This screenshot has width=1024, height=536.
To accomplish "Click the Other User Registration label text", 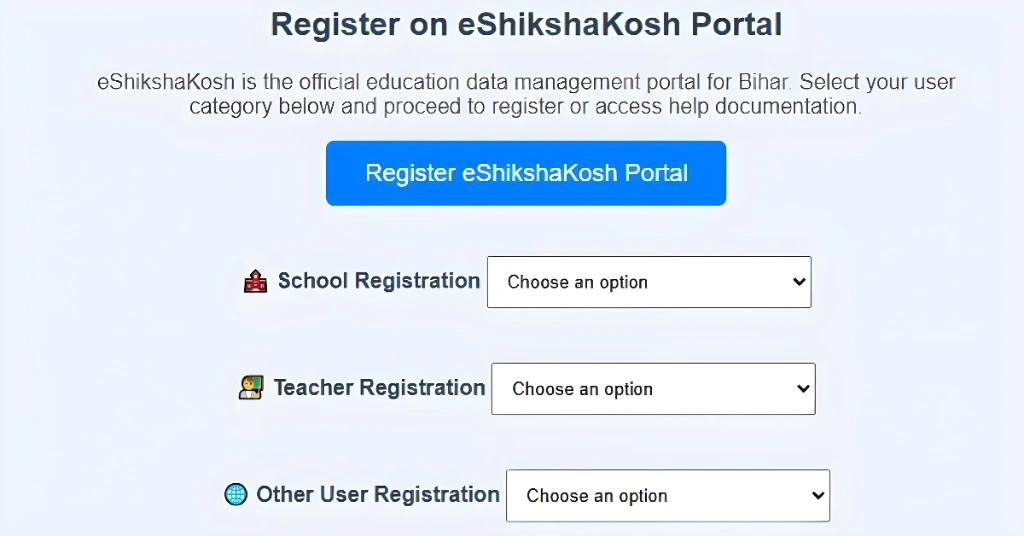I will tap(378, 495).
